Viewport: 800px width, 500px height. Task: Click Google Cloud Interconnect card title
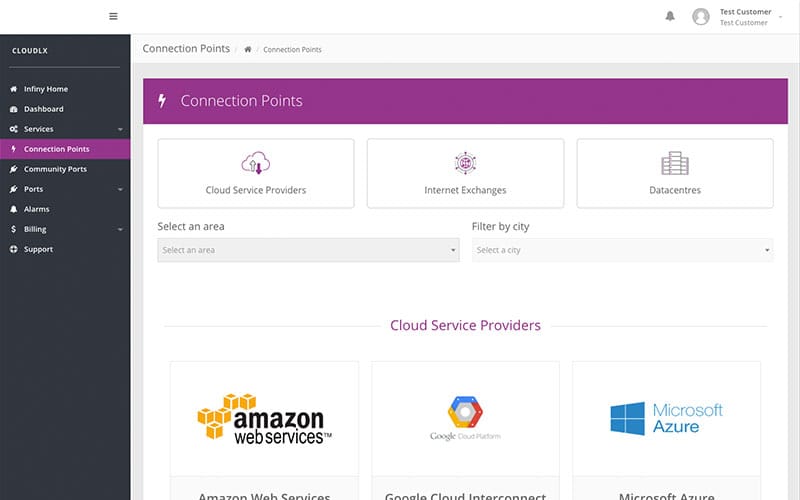(465, 496)
